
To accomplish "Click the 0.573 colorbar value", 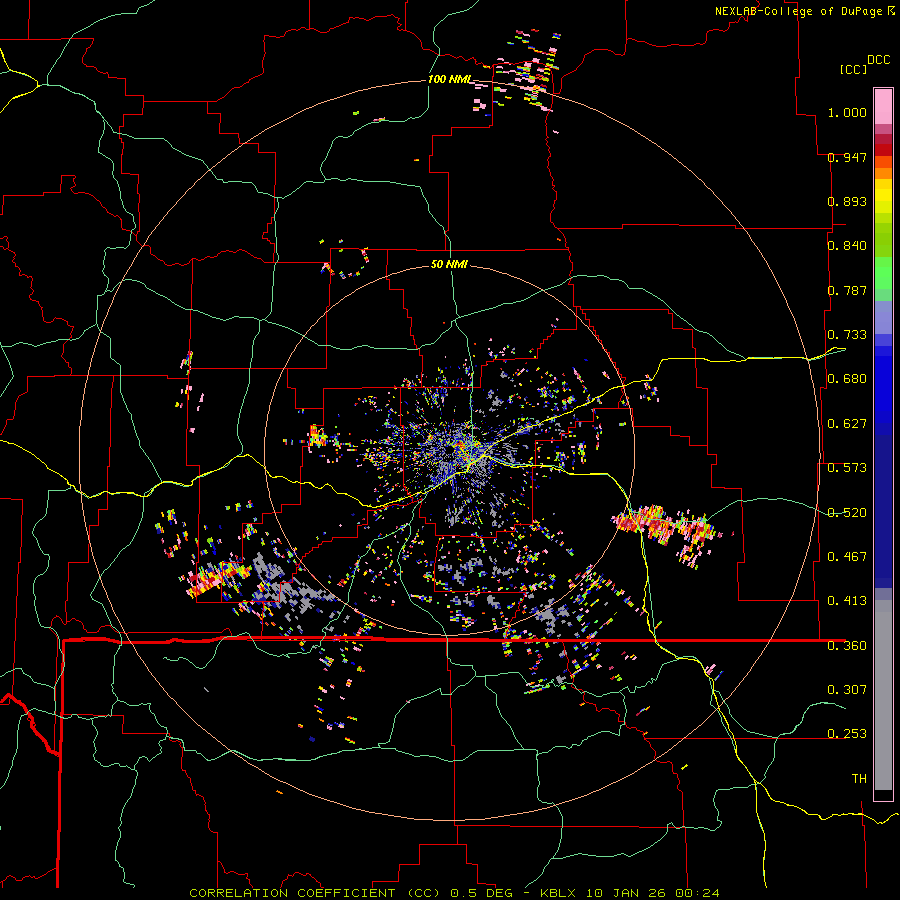I will coord(847,468).
